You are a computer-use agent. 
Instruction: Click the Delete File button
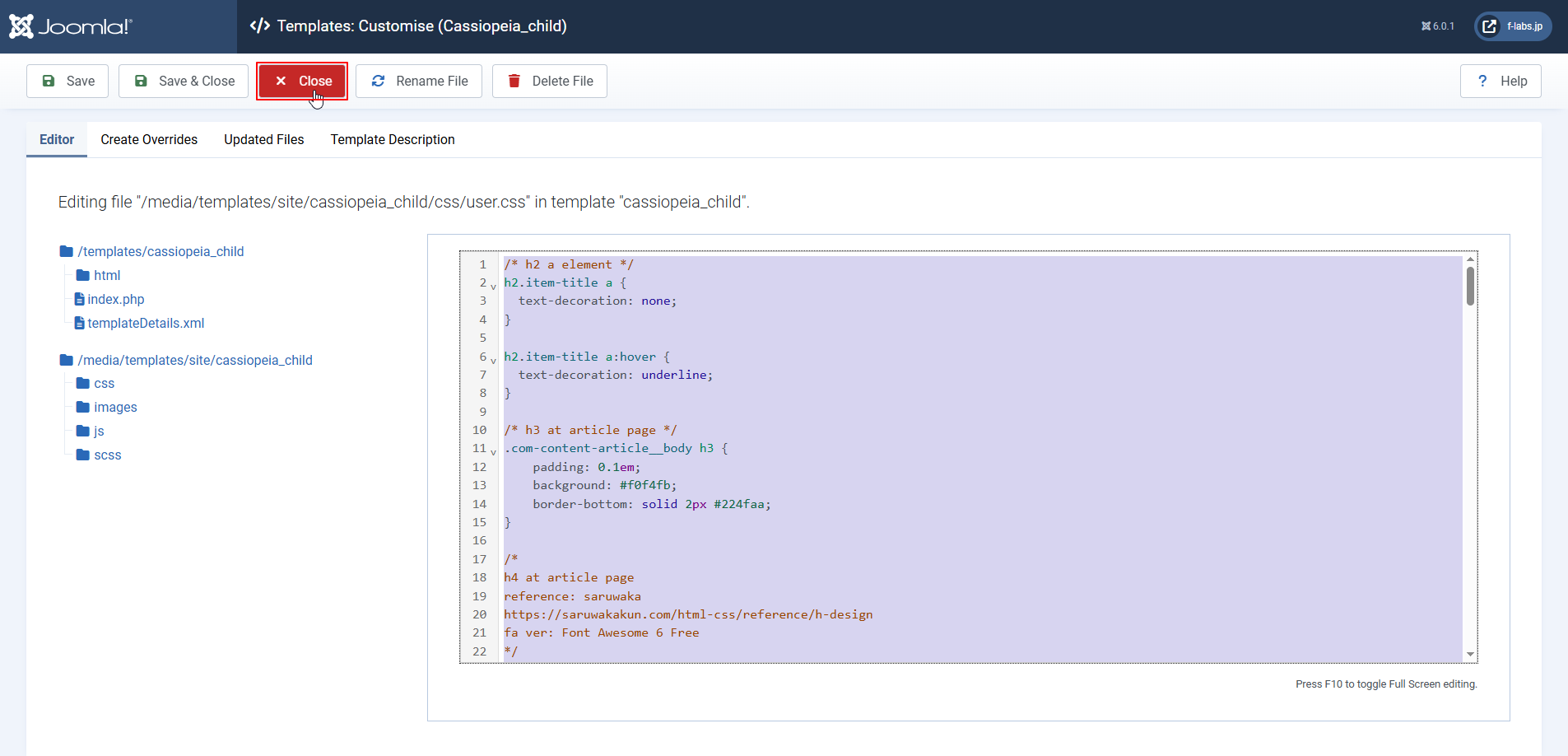click(x=549, y=81)
